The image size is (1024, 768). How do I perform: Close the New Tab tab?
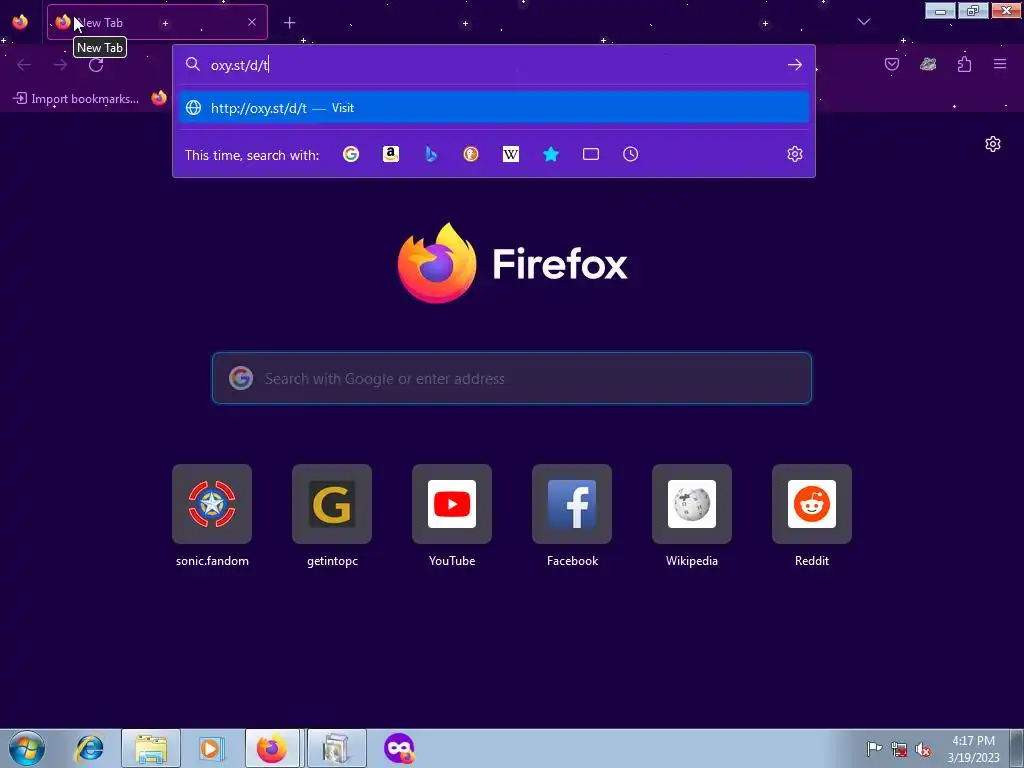coord(252,22)
